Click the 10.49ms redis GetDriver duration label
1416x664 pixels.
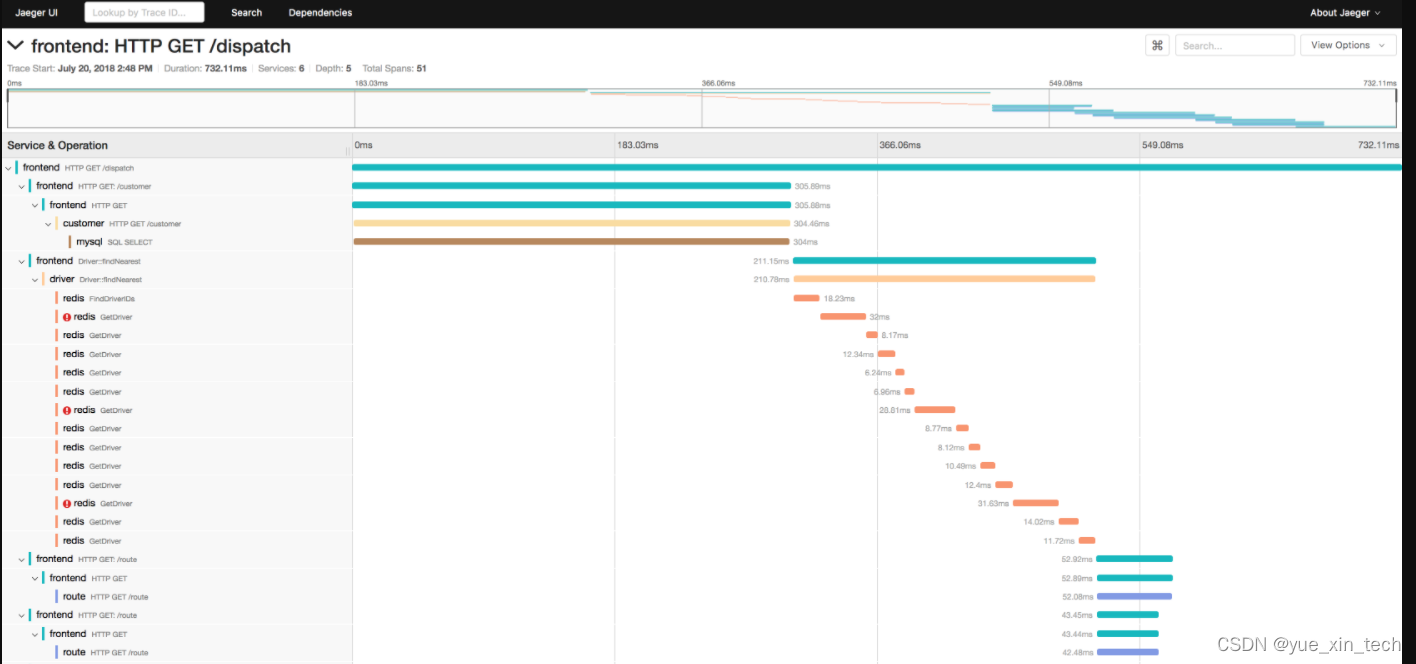[961, 466]
